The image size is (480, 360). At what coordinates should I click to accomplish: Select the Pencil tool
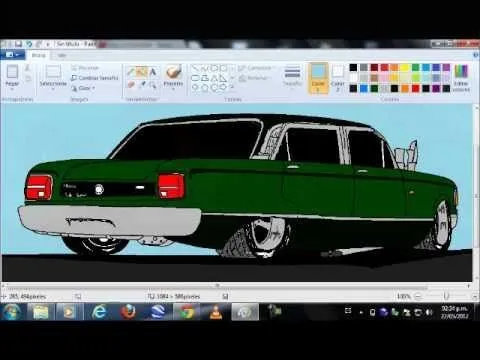tap(131, 72)
